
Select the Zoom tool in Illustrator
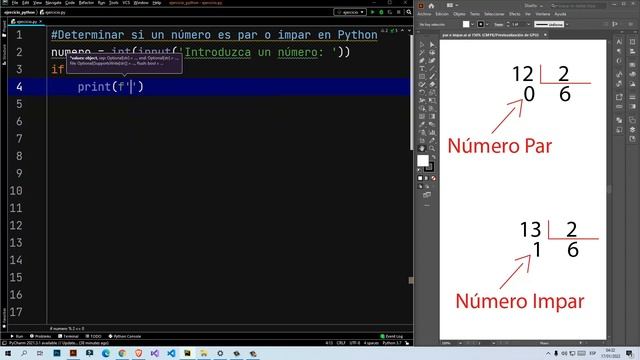coord(432,149)
